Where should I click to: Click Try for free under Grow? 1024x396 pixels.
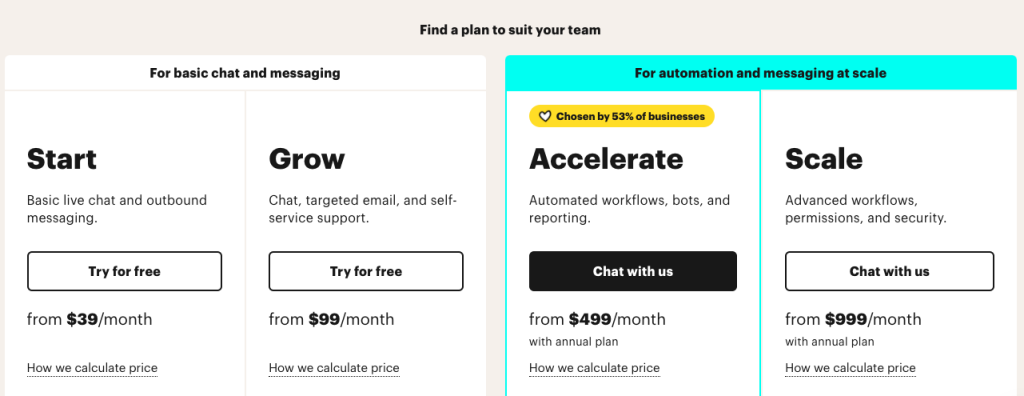(366, 271)
